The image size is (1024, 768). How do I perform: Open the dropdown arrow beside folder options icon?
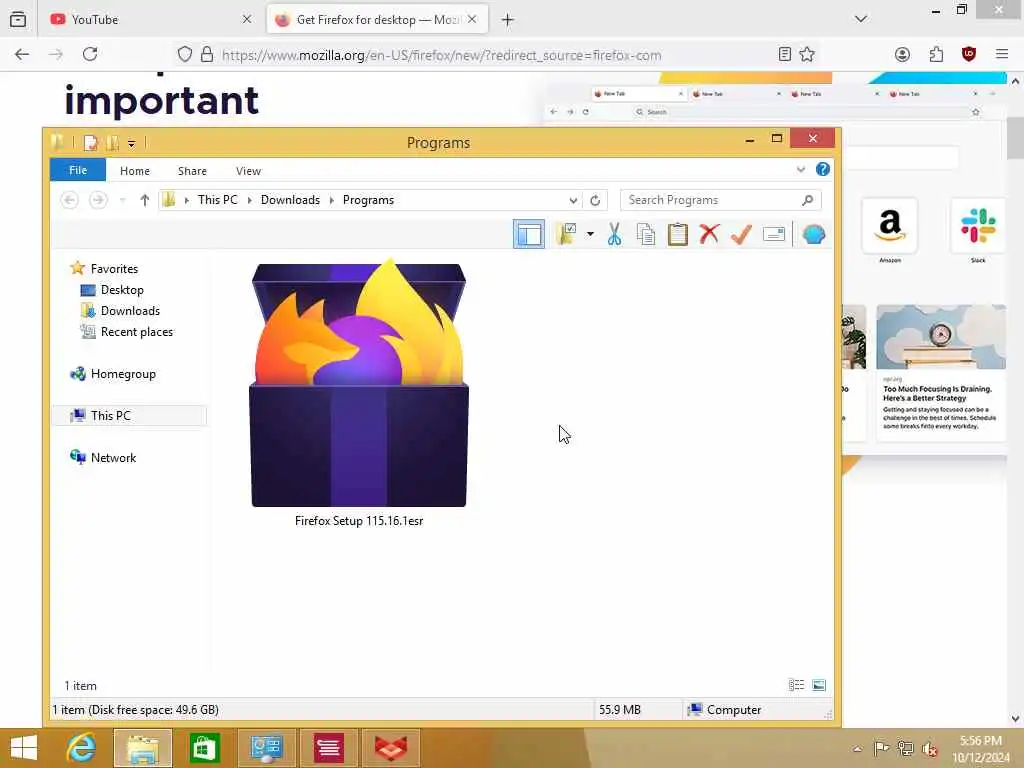(590, 234)
